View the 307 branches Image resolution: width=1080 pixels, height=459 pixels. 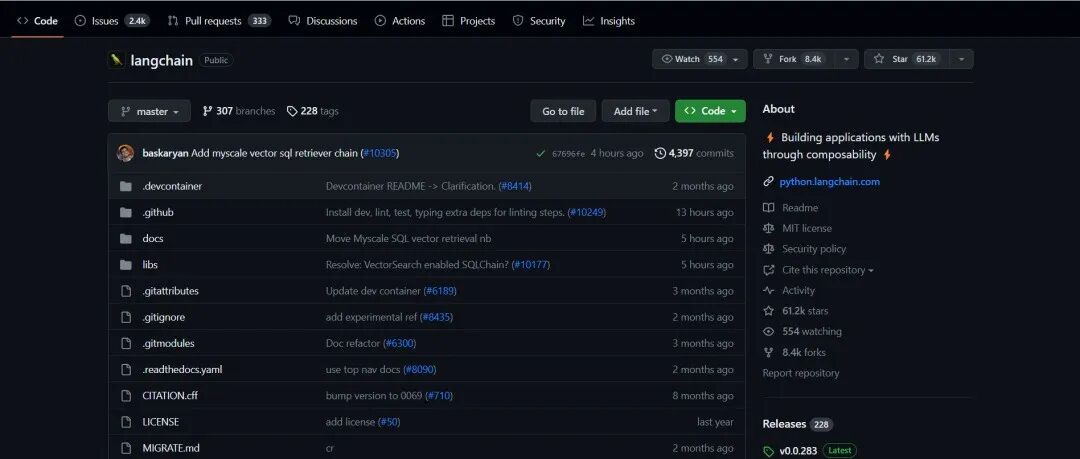239,111
